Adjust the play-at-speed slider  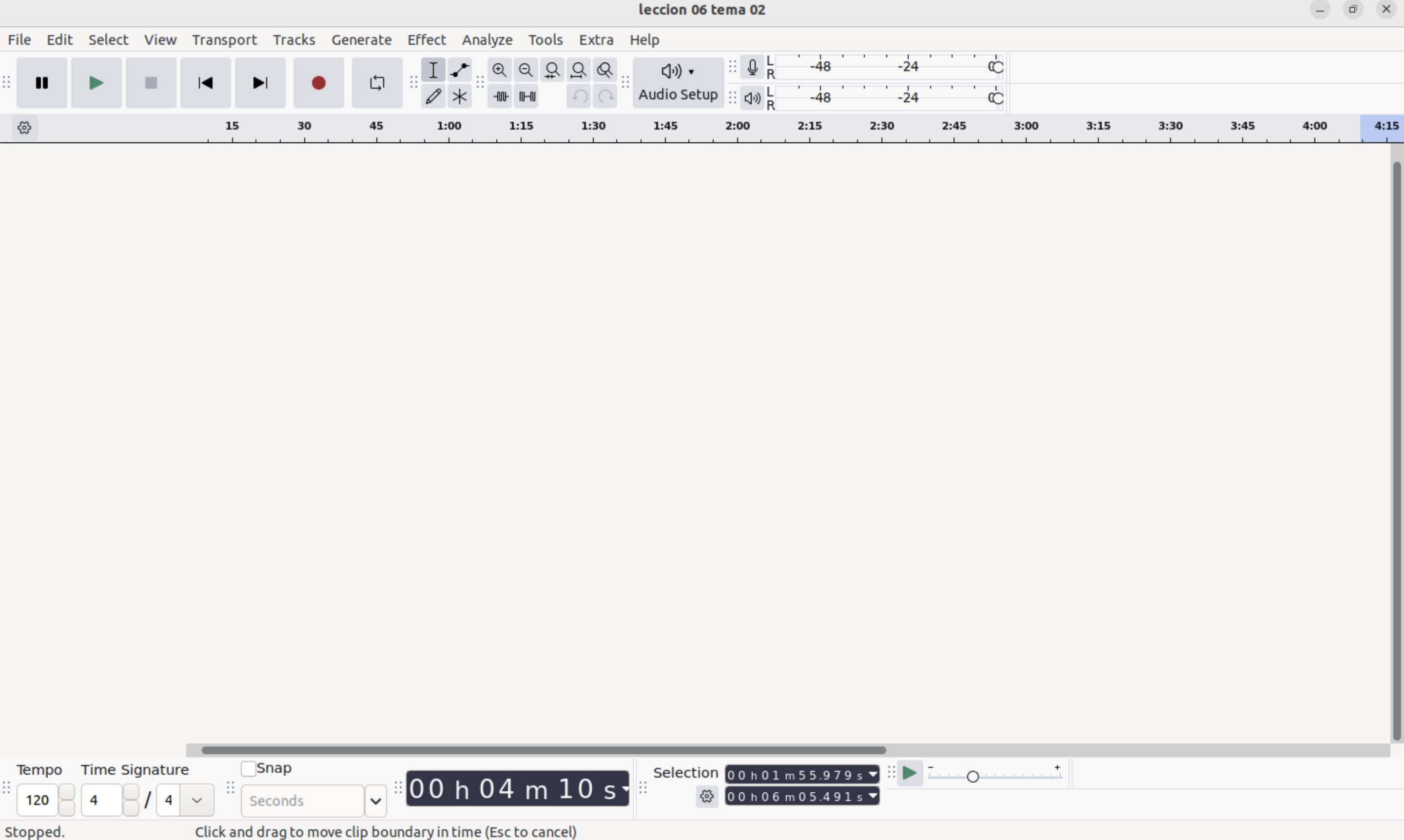tap(974, 776)
